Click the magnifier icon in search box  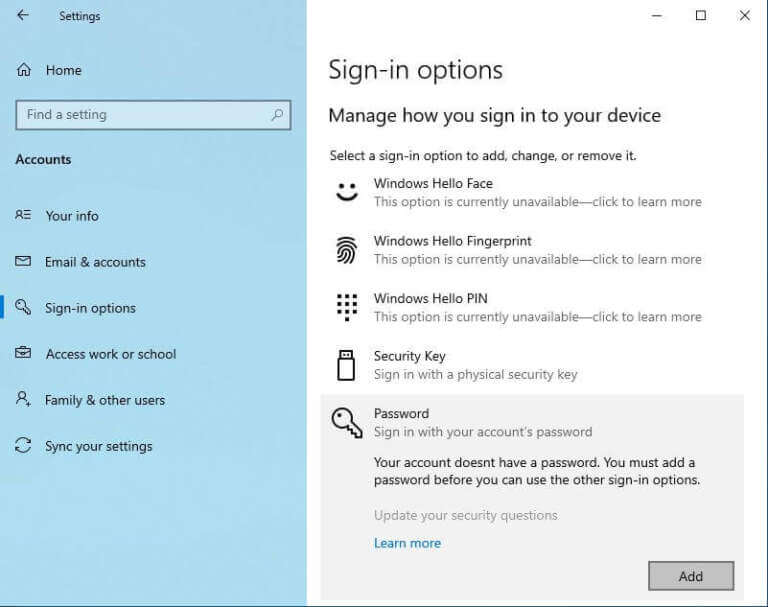[277, 115]
